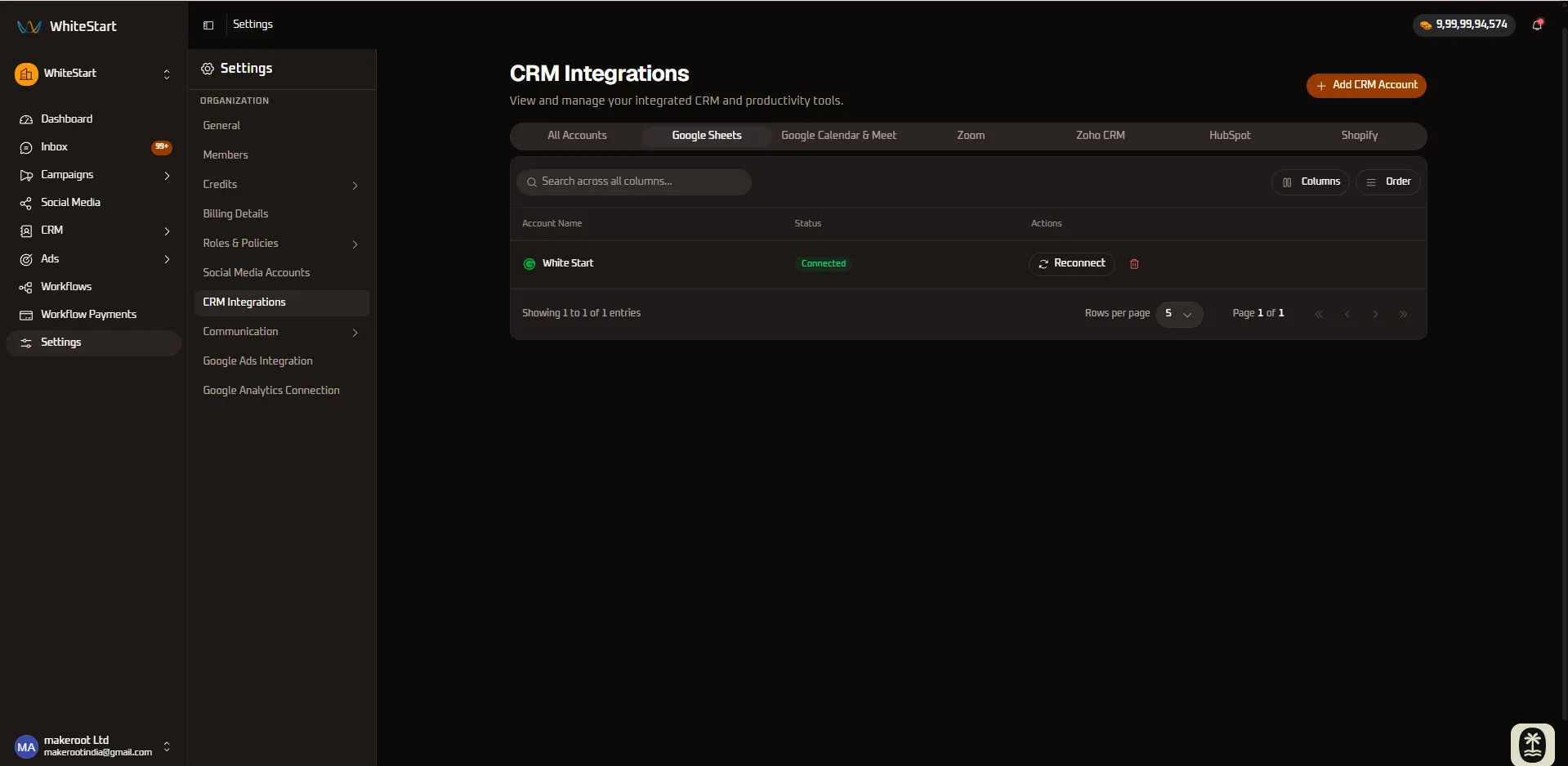Focus the search across all columns field
This screenshot has width=1568, height=766.
tap(633, 182)
